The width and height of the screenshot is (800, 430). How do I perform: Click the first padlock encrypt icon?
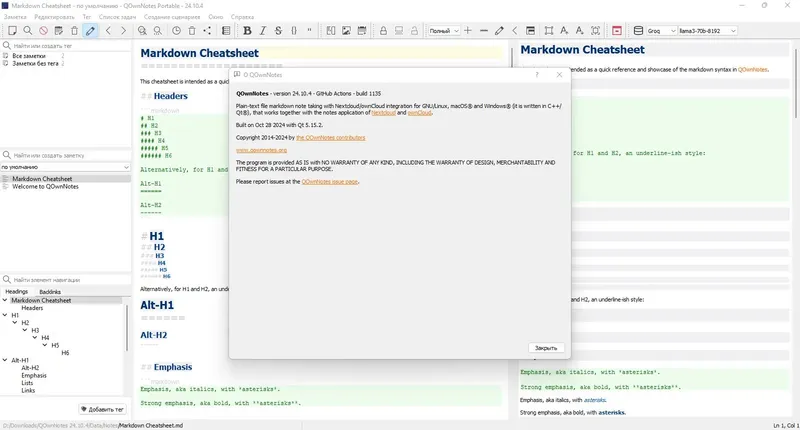coord(383,31)
